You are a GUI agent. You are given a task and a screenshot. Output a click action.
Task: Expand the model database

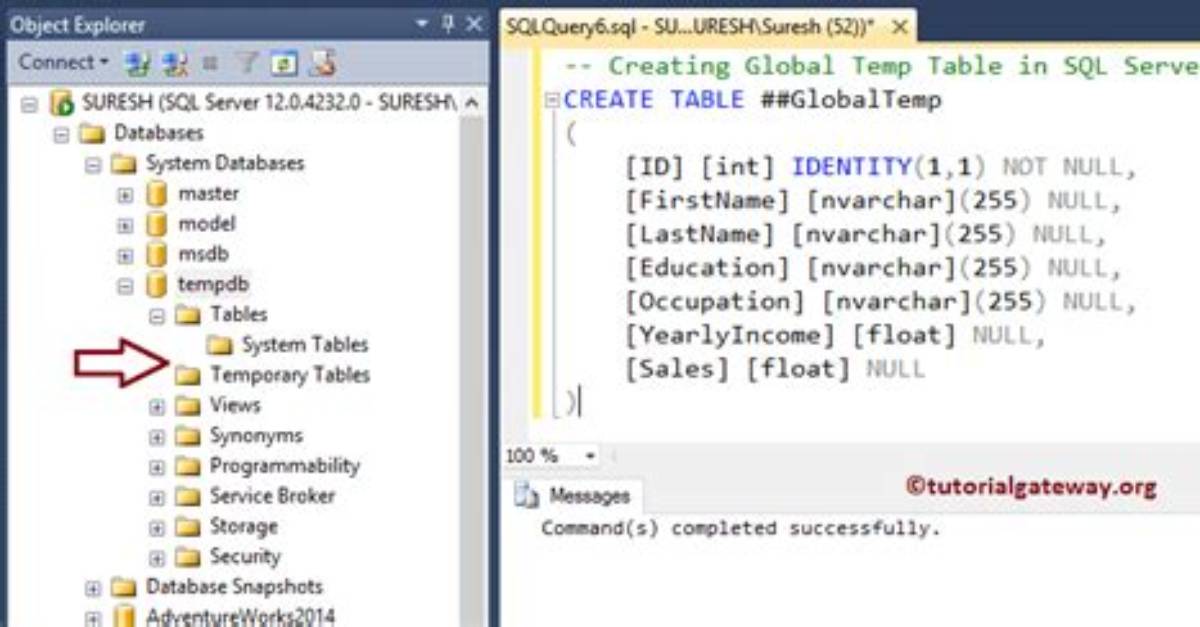[124, 225]
